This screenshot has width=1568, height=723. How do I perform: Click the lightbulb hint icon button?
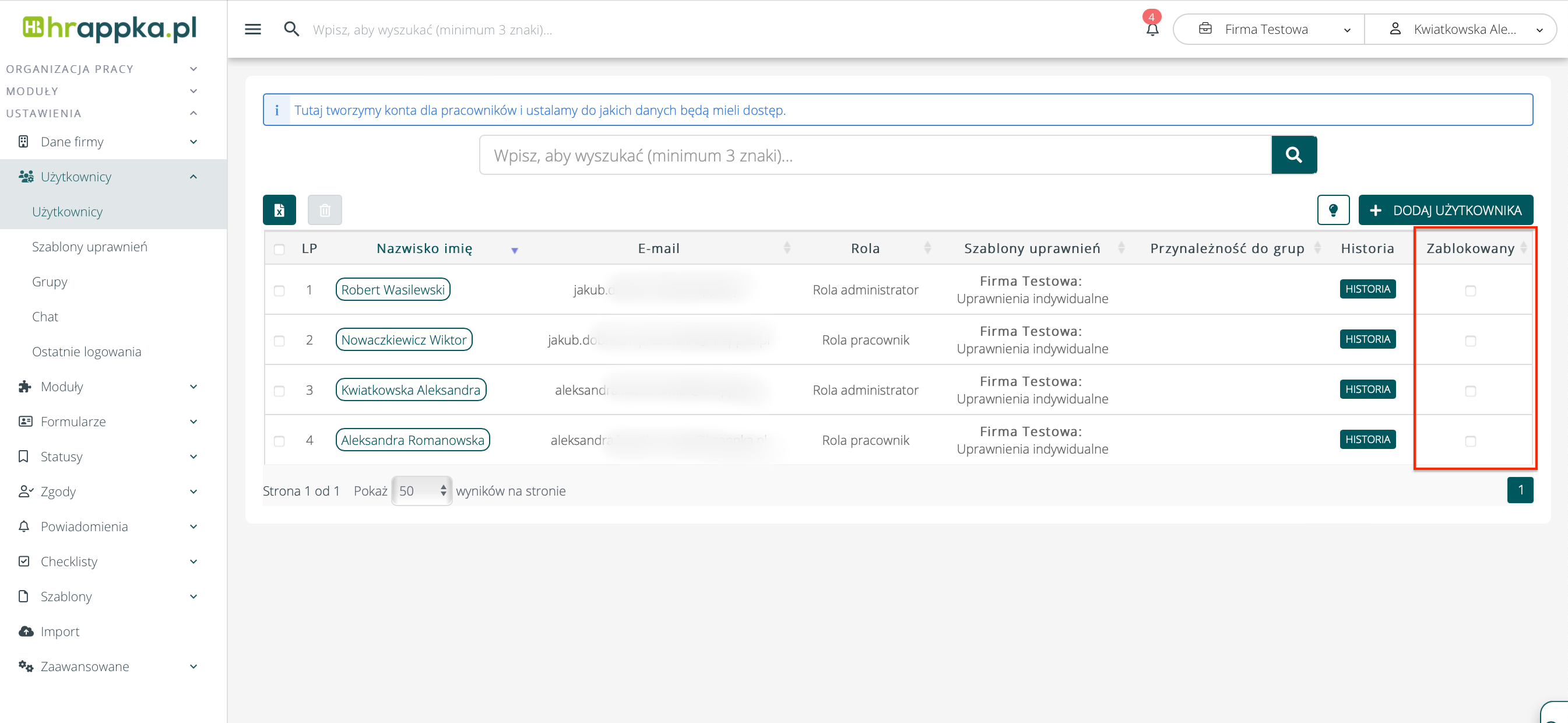point(1333,210)
